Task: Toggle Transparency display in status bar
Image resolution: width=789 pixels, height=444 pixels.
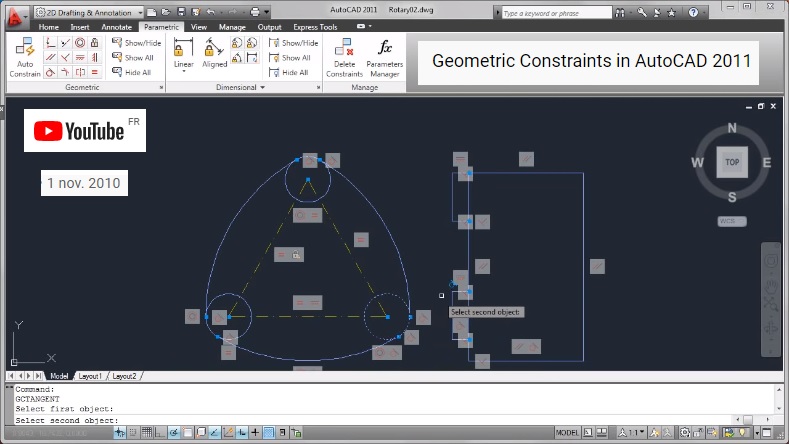Action: coord(269,432)
